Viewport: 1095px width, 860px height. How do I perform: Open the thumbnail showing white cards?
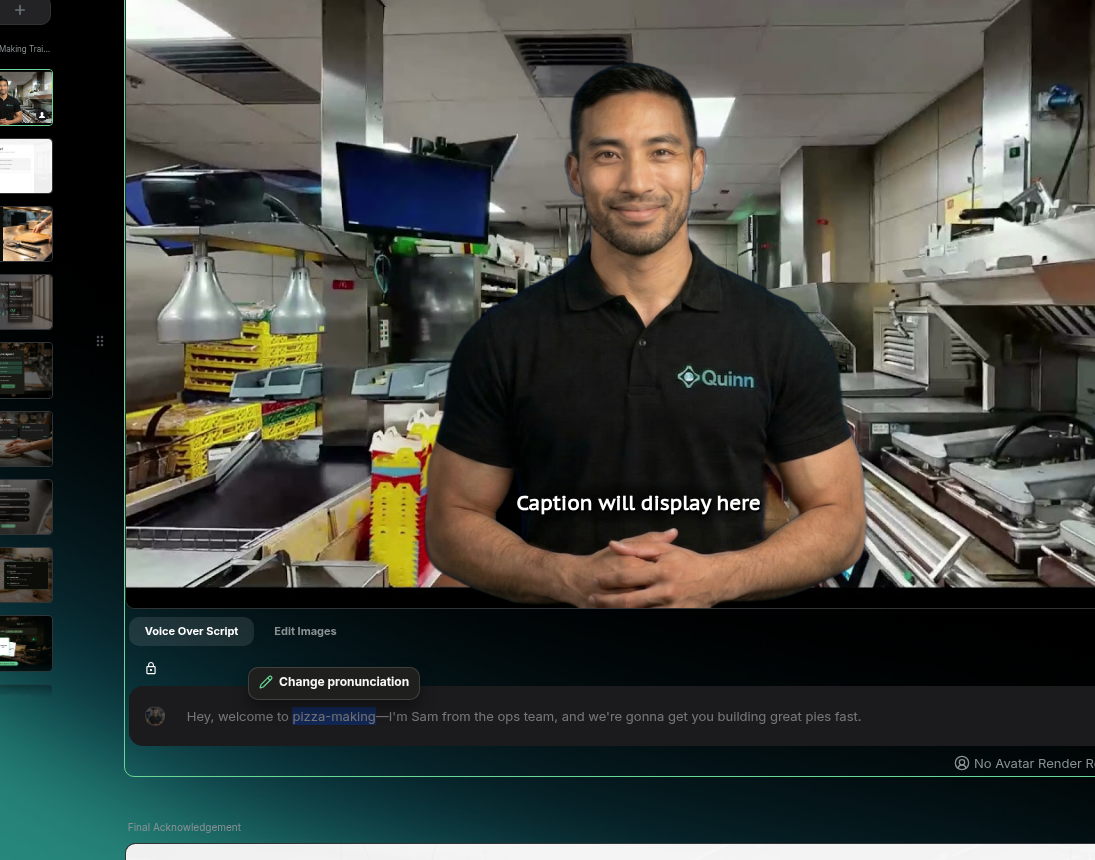26,643
